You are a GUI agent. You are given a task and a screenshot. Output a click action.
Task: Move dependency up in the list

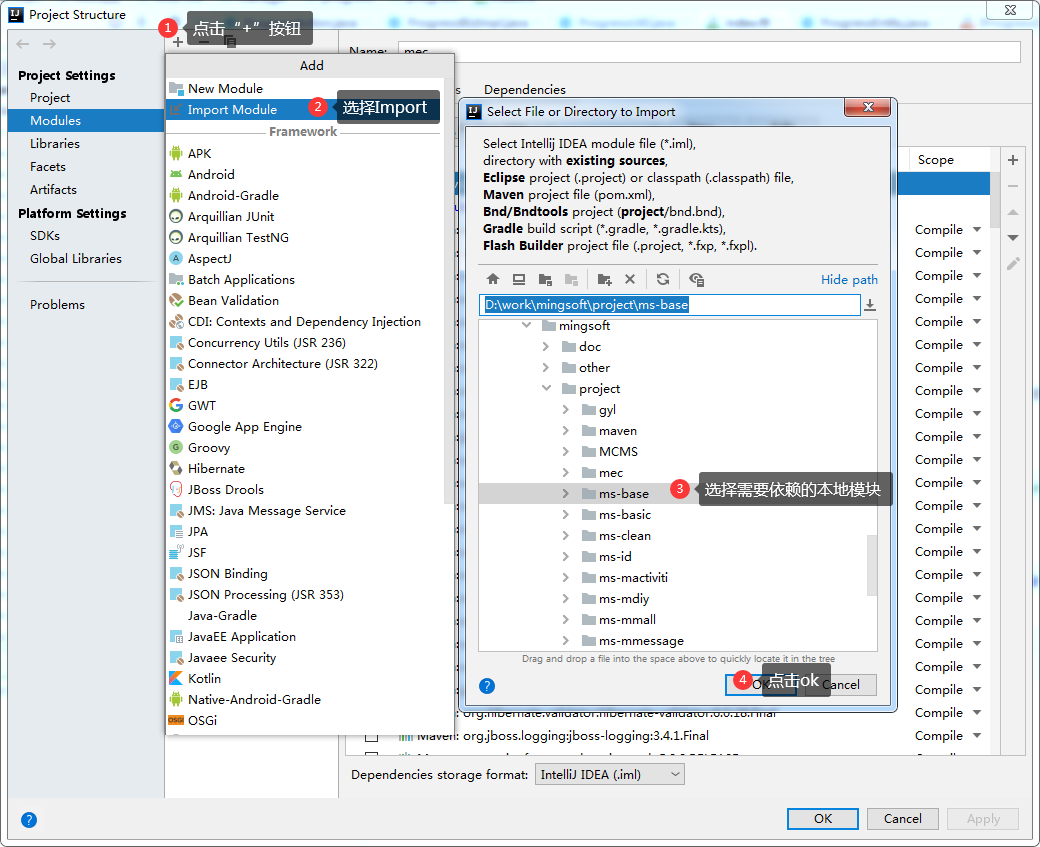tap(1013, 212)
